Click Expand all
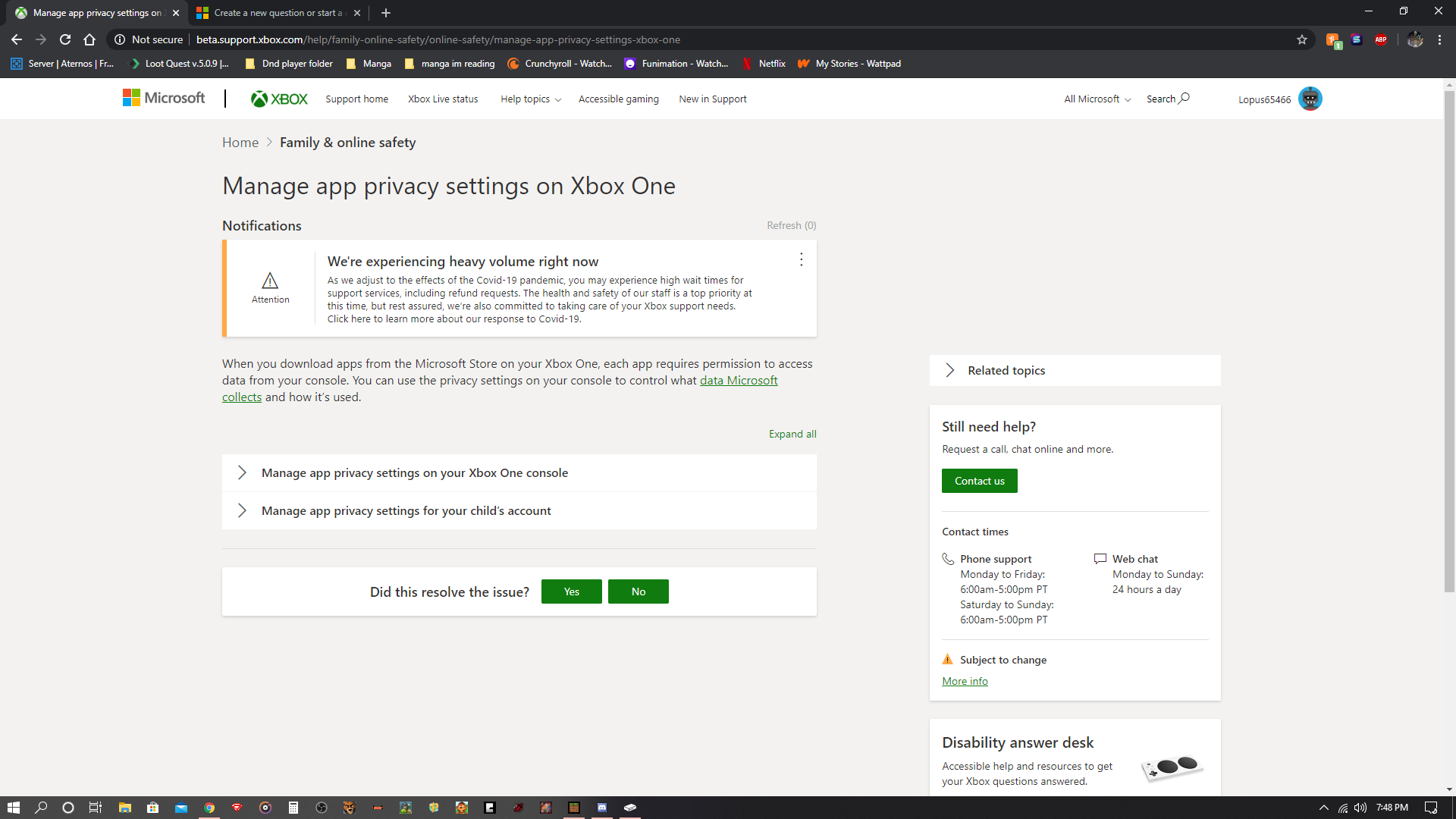This screenshot has width=1456, height=819. pyautogui.click(x=792, y=435)
